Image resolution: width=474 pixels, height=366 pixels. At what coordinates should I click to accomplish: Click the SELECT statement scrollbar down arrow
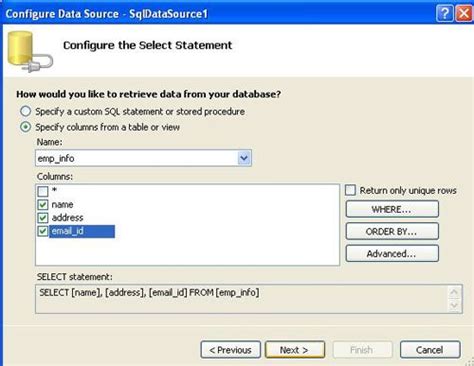pos(454,305)
